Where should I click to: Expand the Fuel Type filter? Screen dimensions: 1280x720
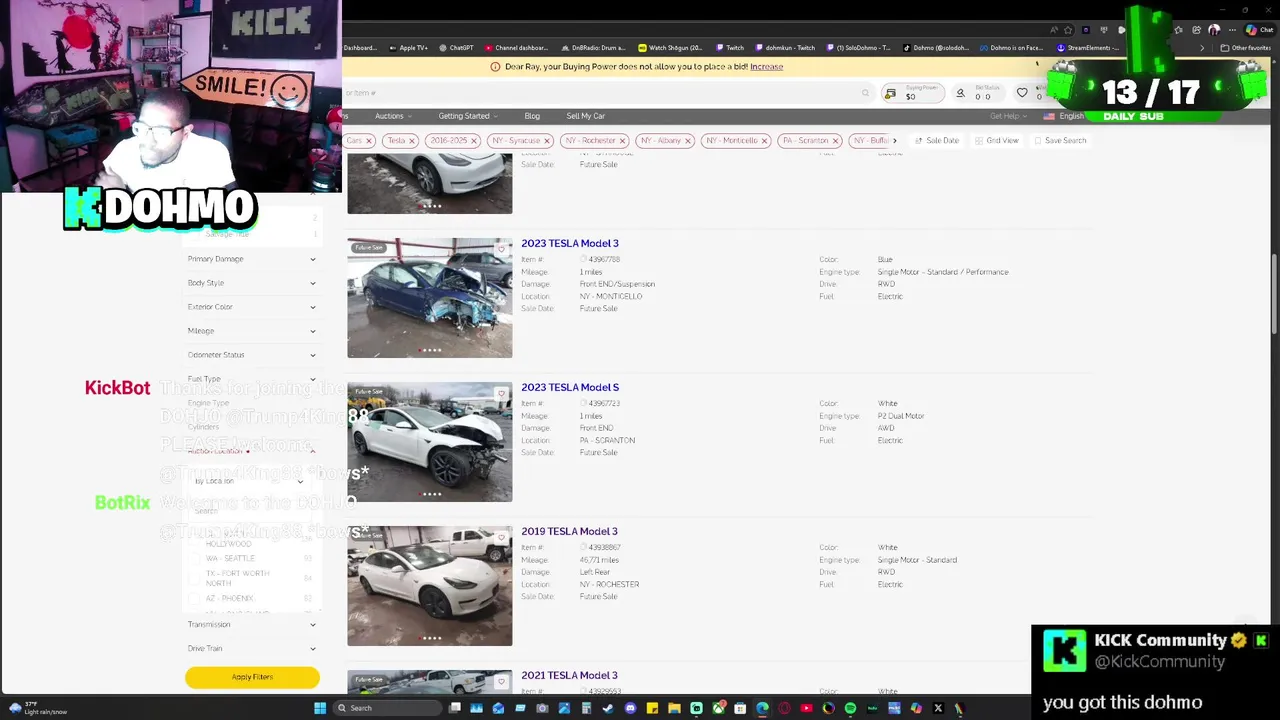(252, 379)
